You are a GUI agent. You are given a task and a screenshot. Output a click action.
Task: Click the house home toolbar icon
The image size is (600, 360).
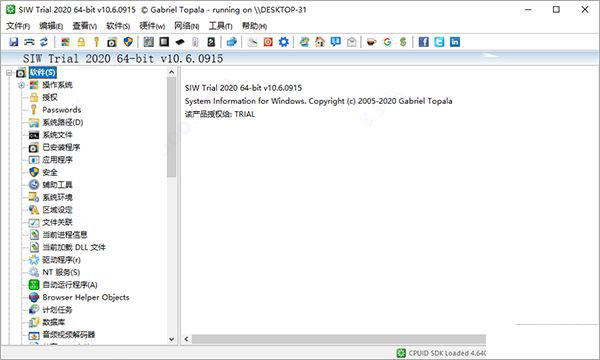coord(320,42)
